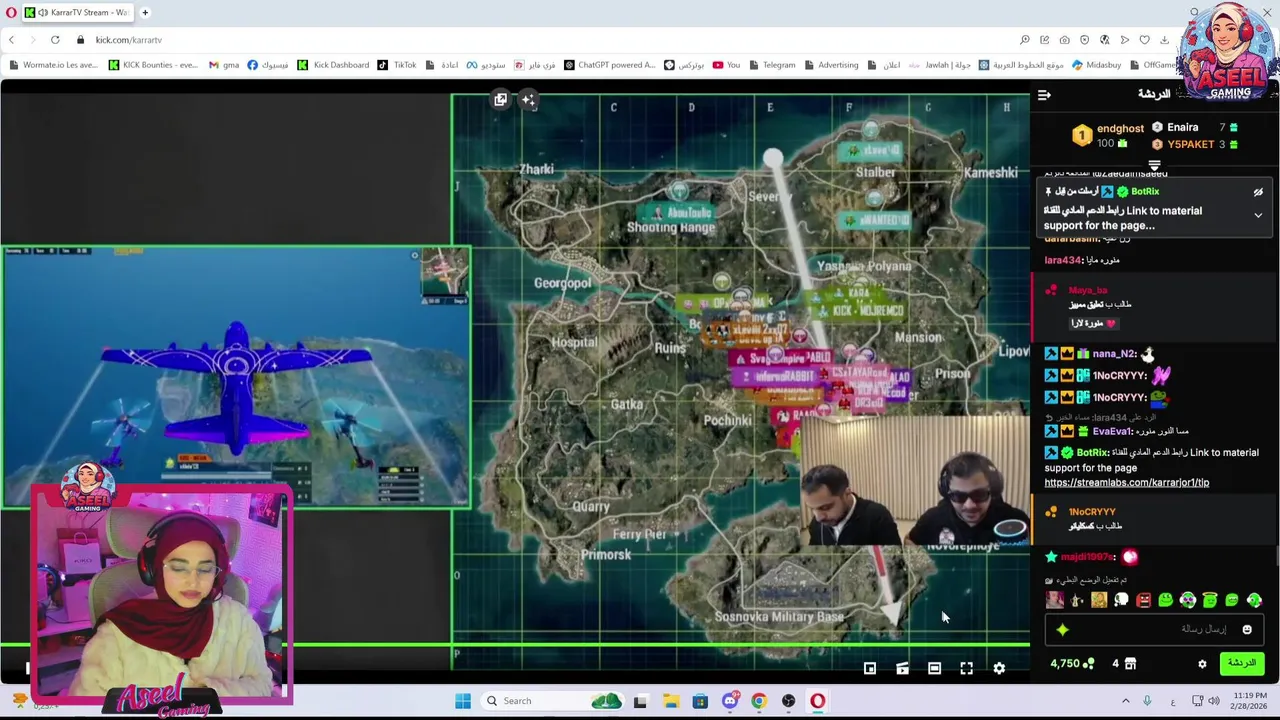Open browser downloads icon in toolbar
Image resolution: width=1280 pixels, height=720 pixels.
coord(1164,40)
